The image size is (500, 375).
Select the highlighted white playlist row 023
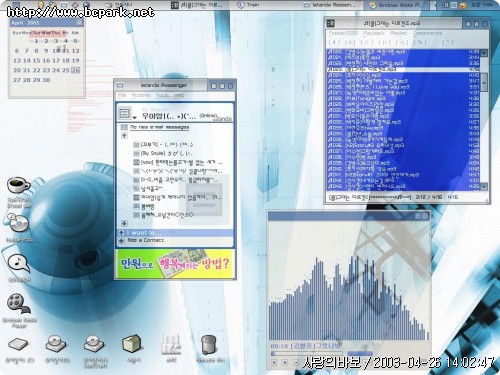(403, 69)
